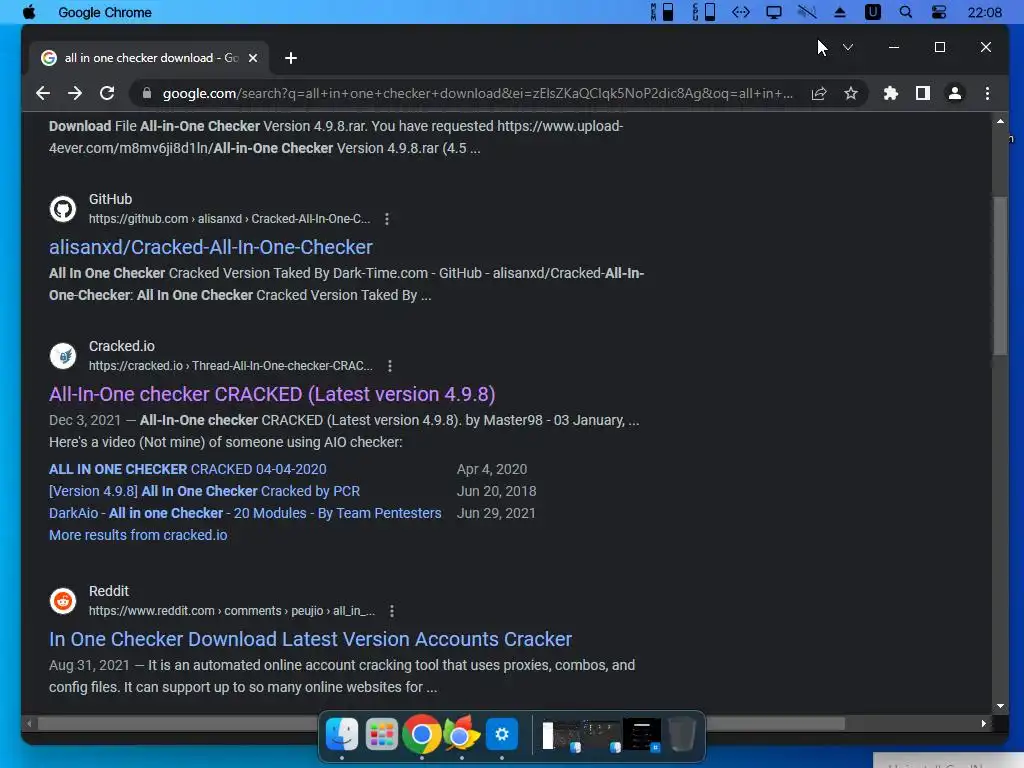The image size is (1024, 768).
Task: Click the 22:08 clock in menu bar
Action: 984,12
